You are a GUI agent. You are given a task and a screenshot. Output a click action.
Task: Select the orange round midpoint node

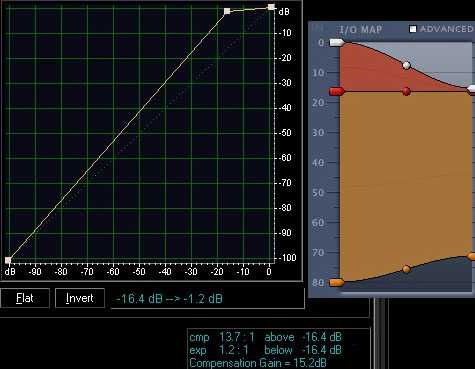pyautogui.click(x=406, y=269)
